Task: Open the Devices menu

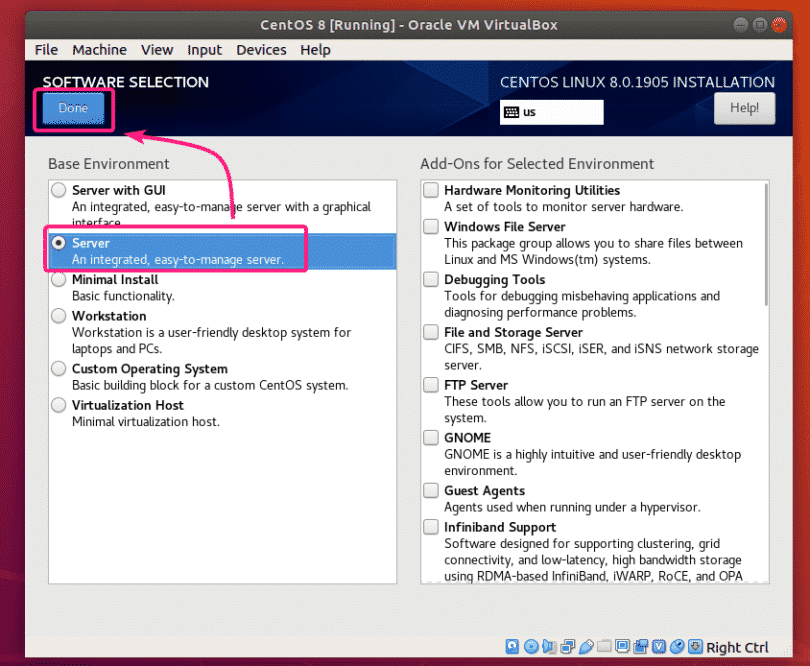Action: [261, 49]
